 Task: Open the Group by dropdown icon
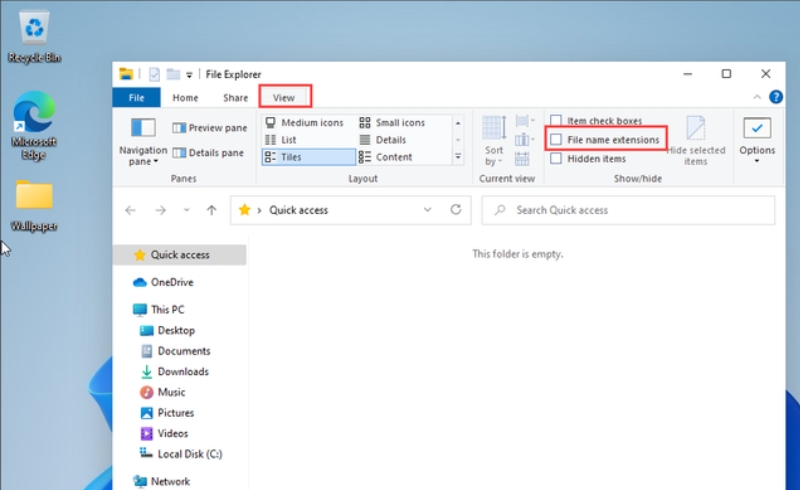click(x=524, y=121)
